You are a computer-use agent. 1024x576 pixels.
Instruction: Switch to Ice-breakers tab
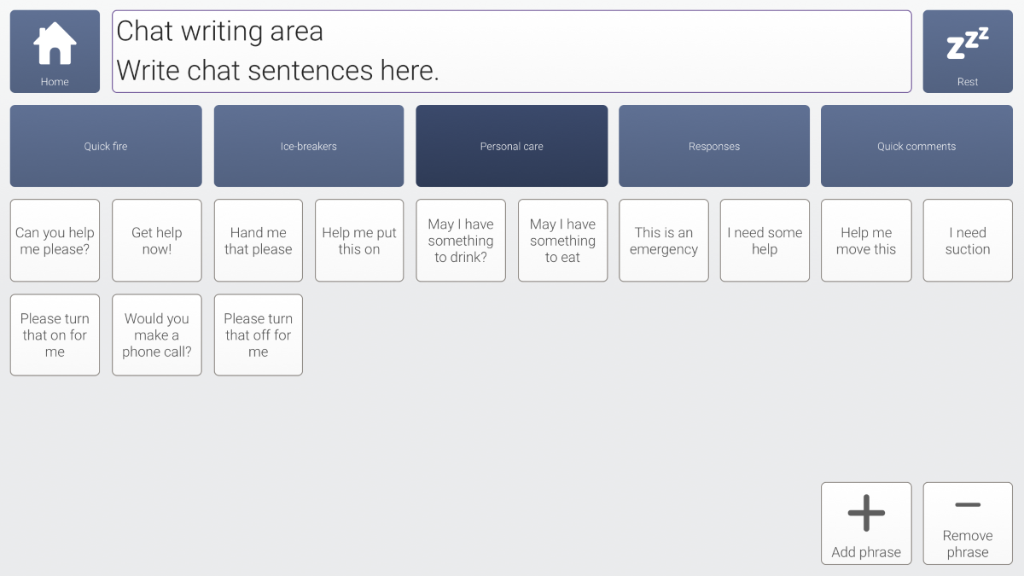tap(309, 146)
